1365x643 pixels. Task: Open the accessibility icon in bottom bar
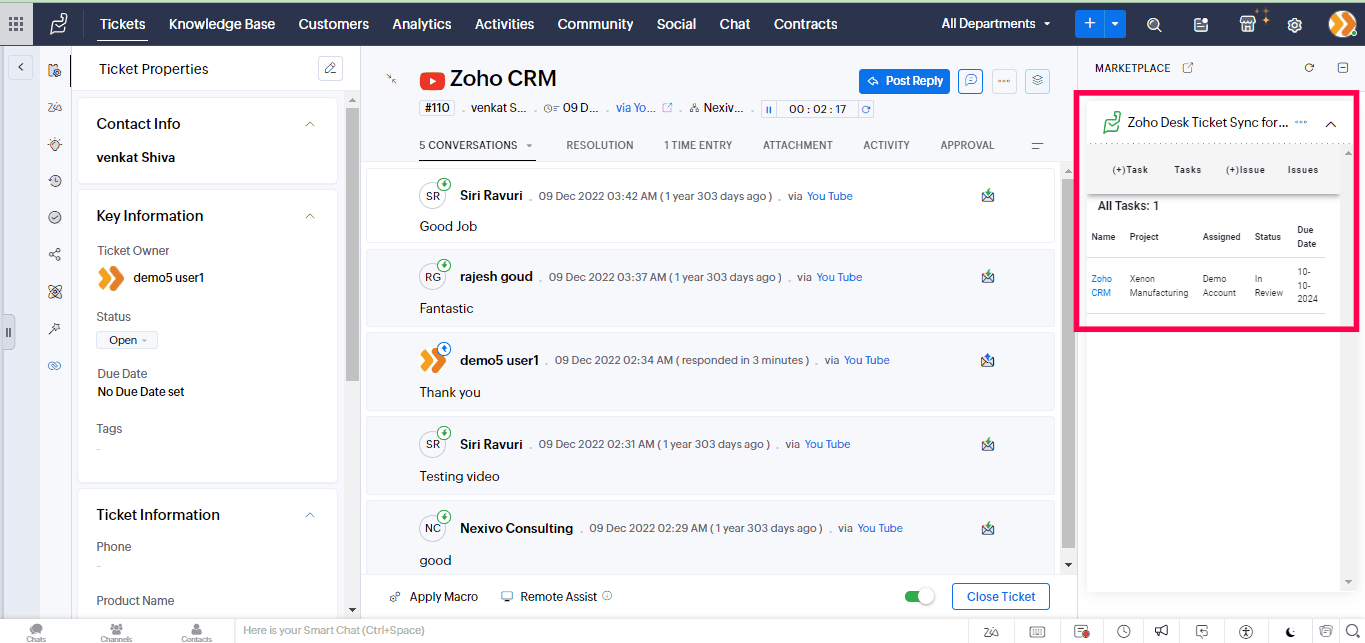pos(1245,631)
